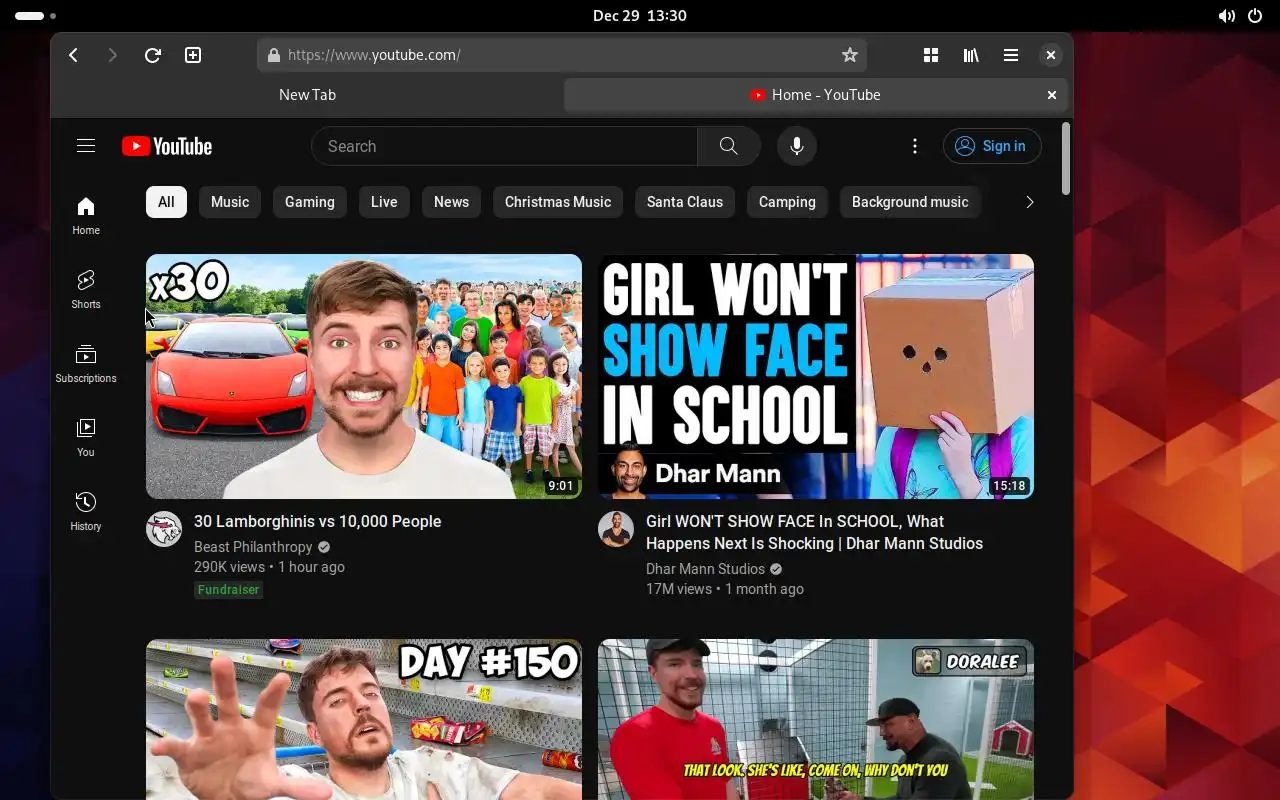Open the system power menu icon
The image size is (1280, 800).
tap(1255, 16)
